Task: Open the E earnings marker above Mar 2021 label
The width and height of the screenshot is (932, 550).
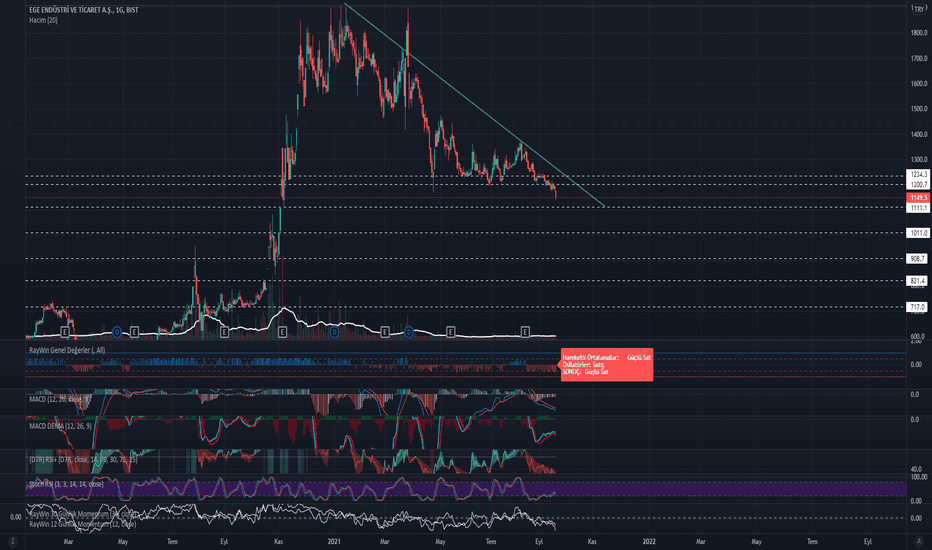Action: [385, 332]
